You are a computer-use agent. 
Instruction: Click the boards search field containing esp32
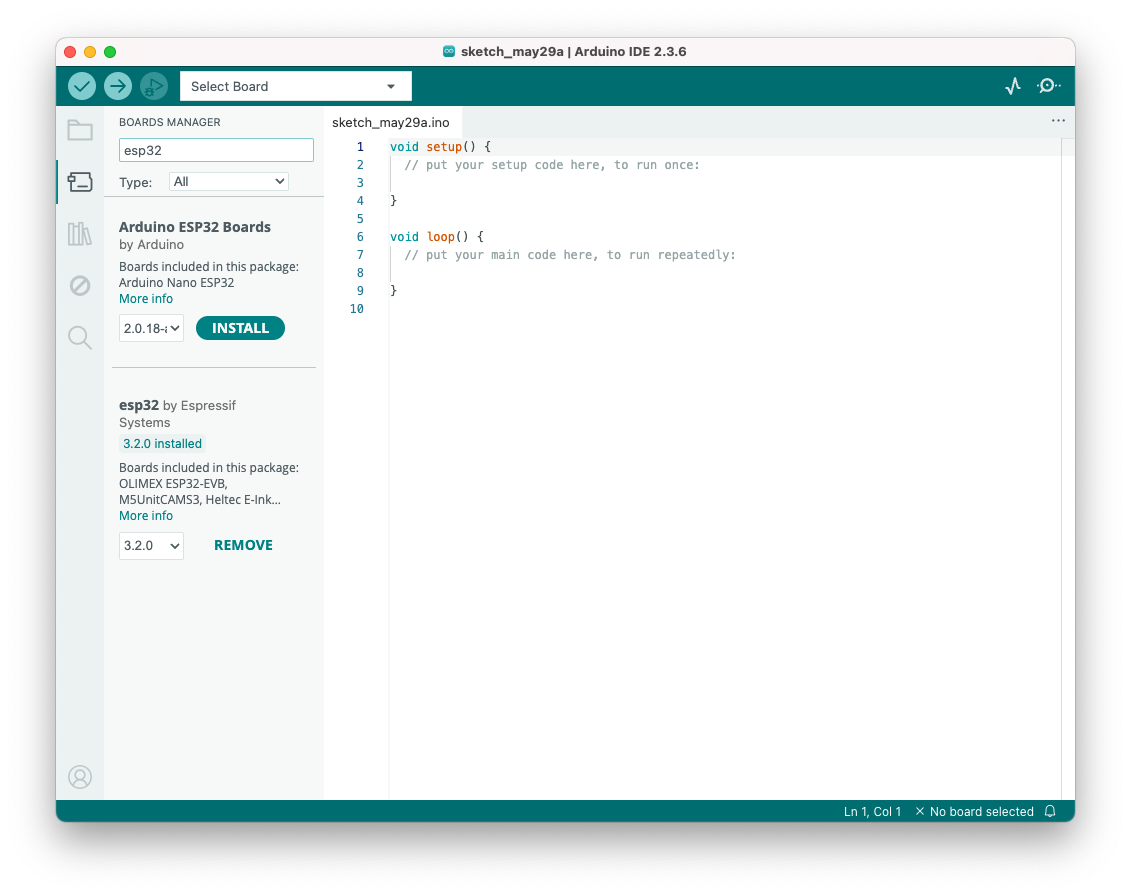(x=216, y=150)
